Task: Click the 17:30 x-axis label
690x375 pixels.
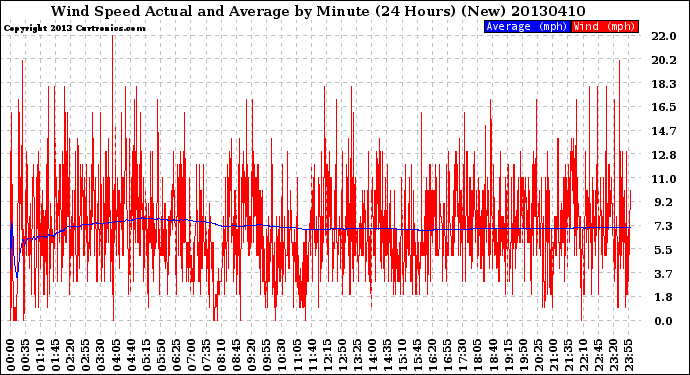Action: (462, 355)
